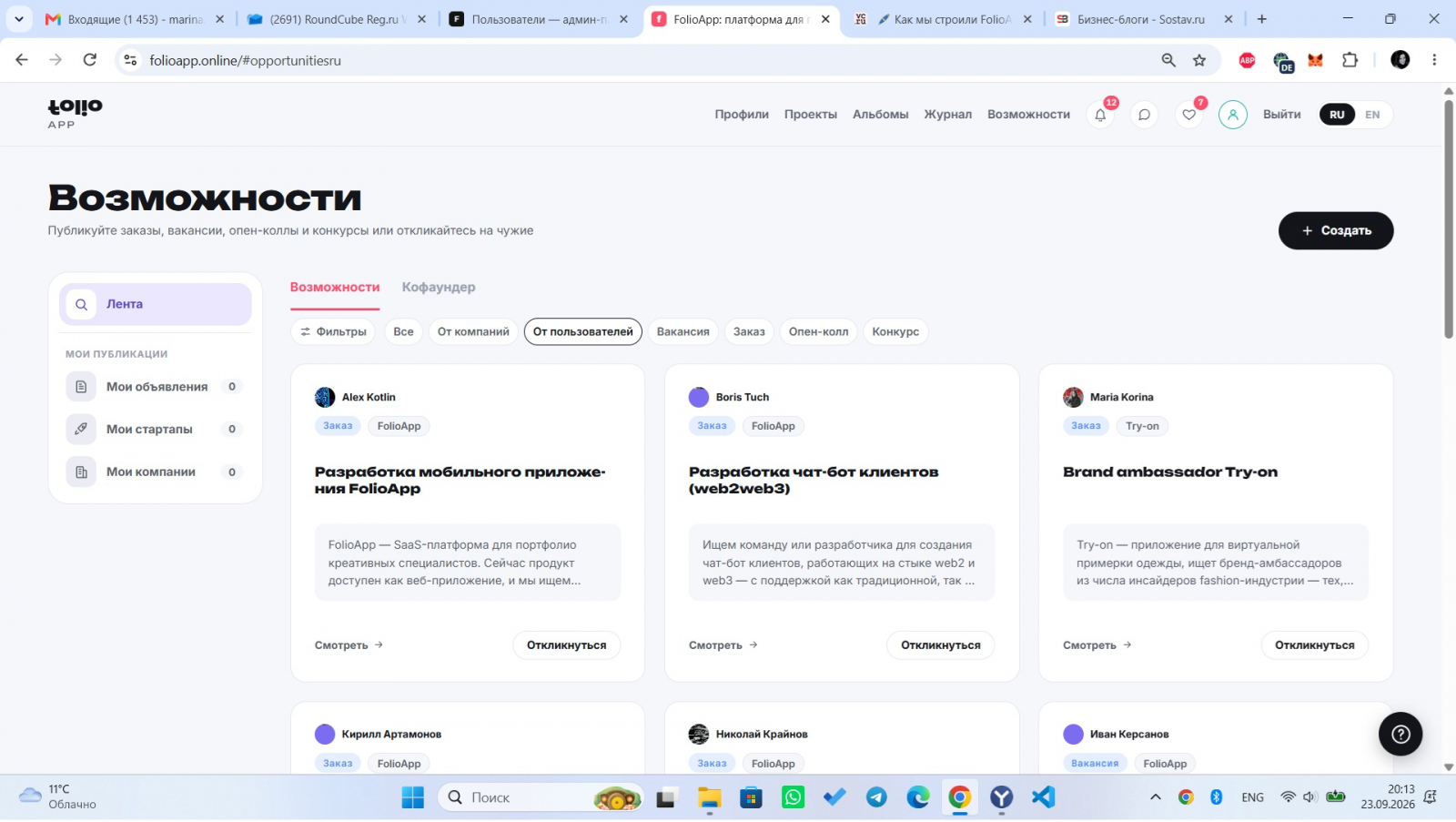Filter by От компаний
Image resolution: width=1456 pixels, height=822 pixels.
coord(473,332)
